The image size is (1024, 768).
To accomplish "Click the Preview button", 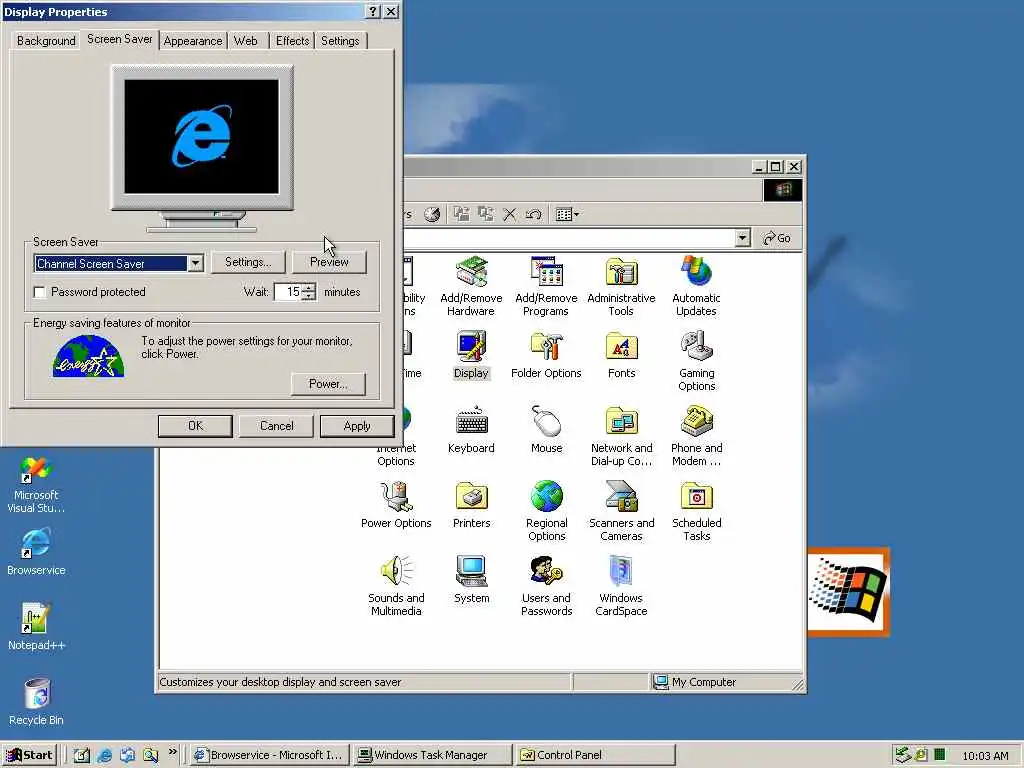I will (x=329, y=262).
